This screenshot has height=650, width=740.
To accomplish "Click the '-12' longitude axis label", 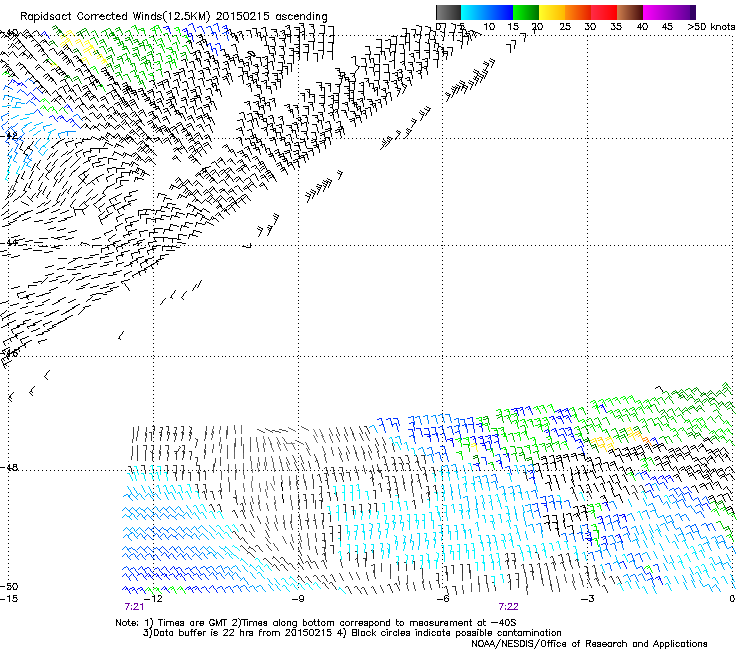I will pyautogui.click(x=153, y=599).
